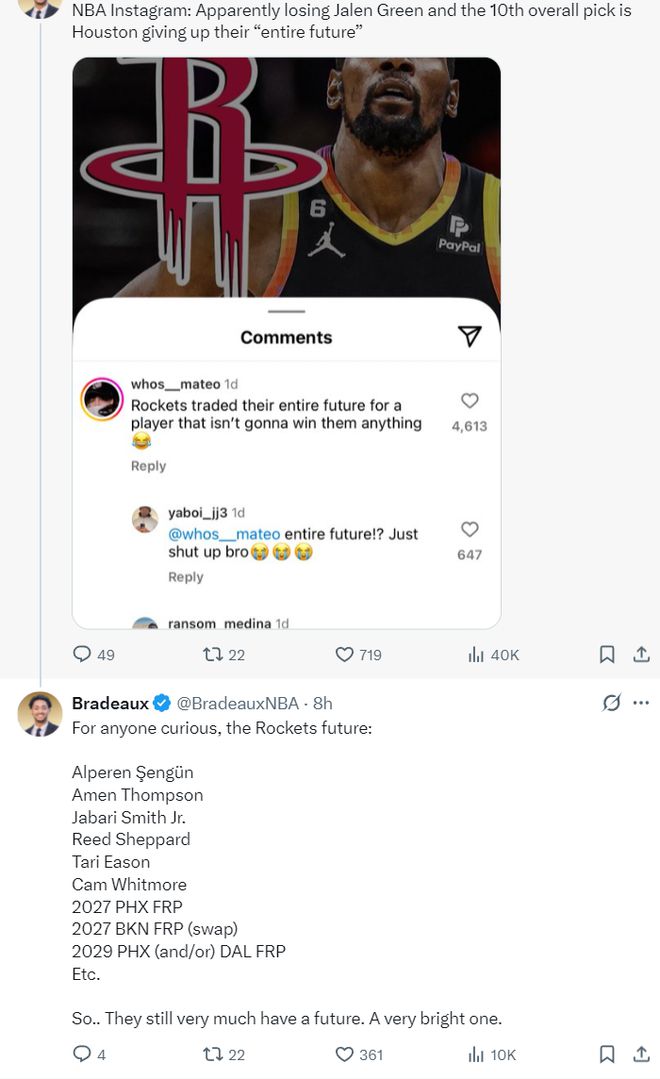
Task: View analytics of the 40K views tweet
Action: (477, 654)
